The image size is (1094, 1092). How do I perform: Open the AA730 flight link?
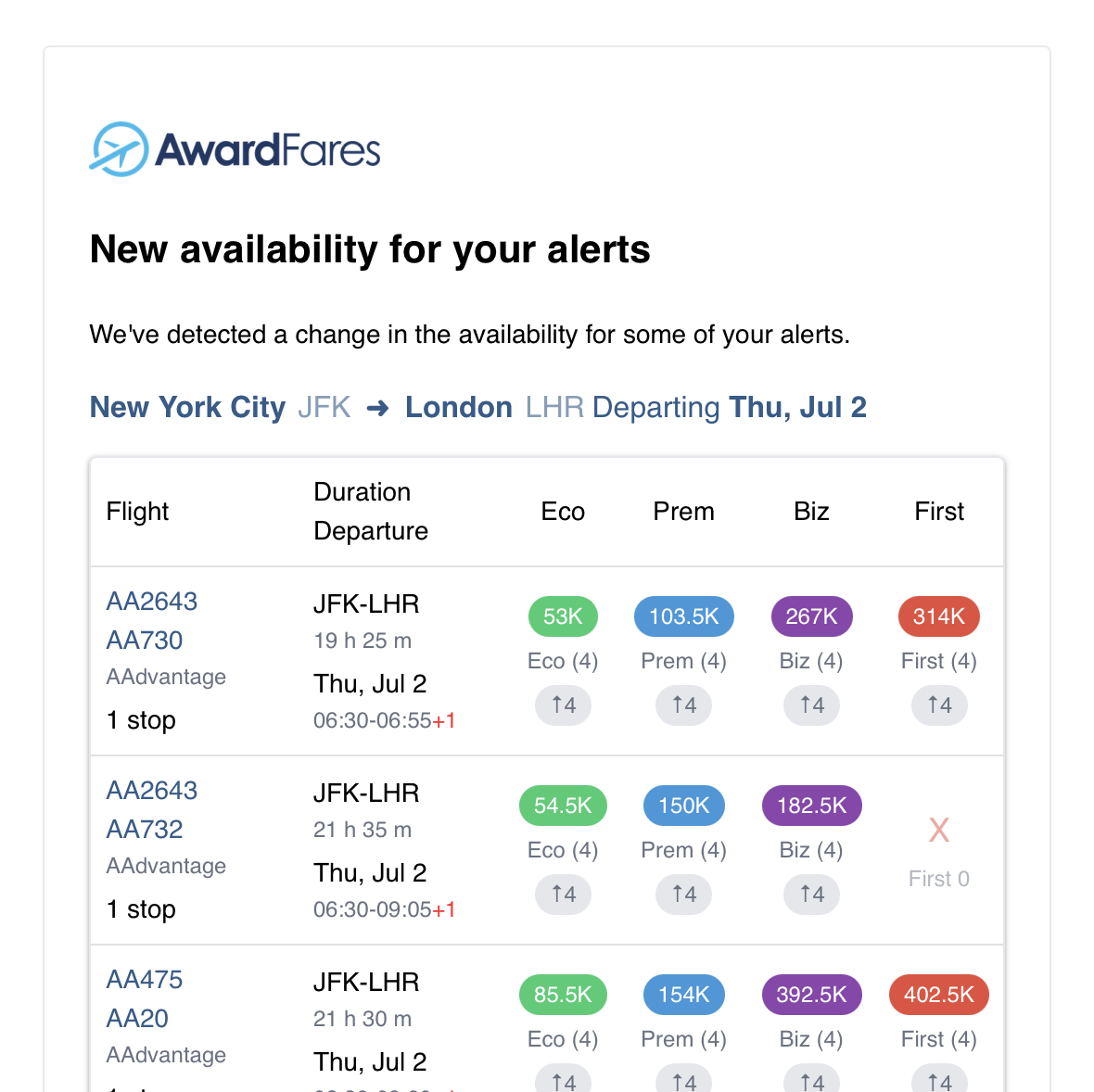(x=145, y=641)
